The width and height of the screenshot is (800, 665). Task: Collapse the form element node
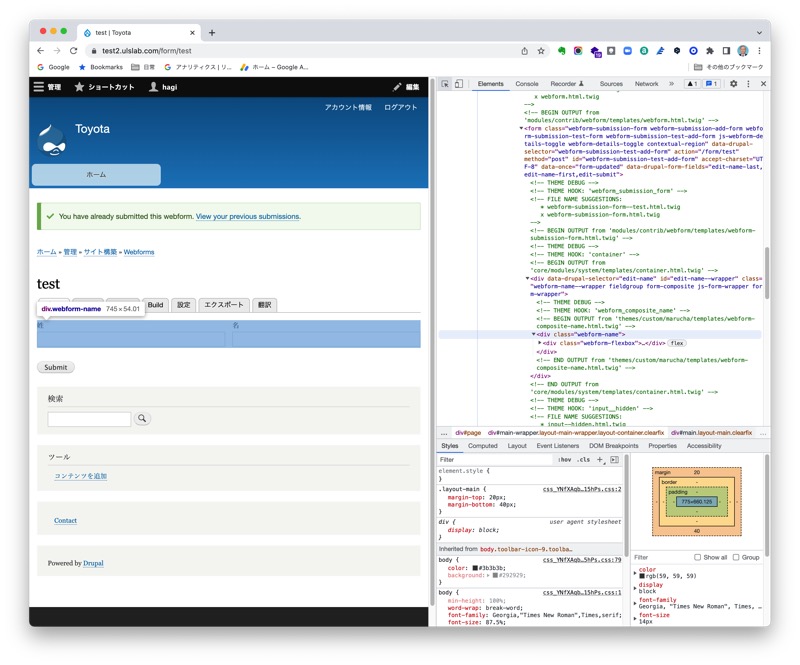point(521,128)
